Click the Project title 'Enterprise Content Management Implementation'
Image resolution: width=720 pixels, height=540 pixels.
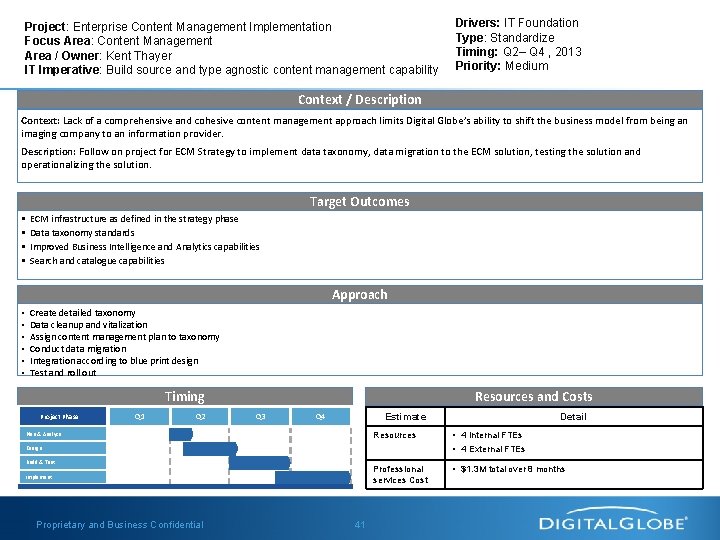pyautogui.click(x=202, y=27)
